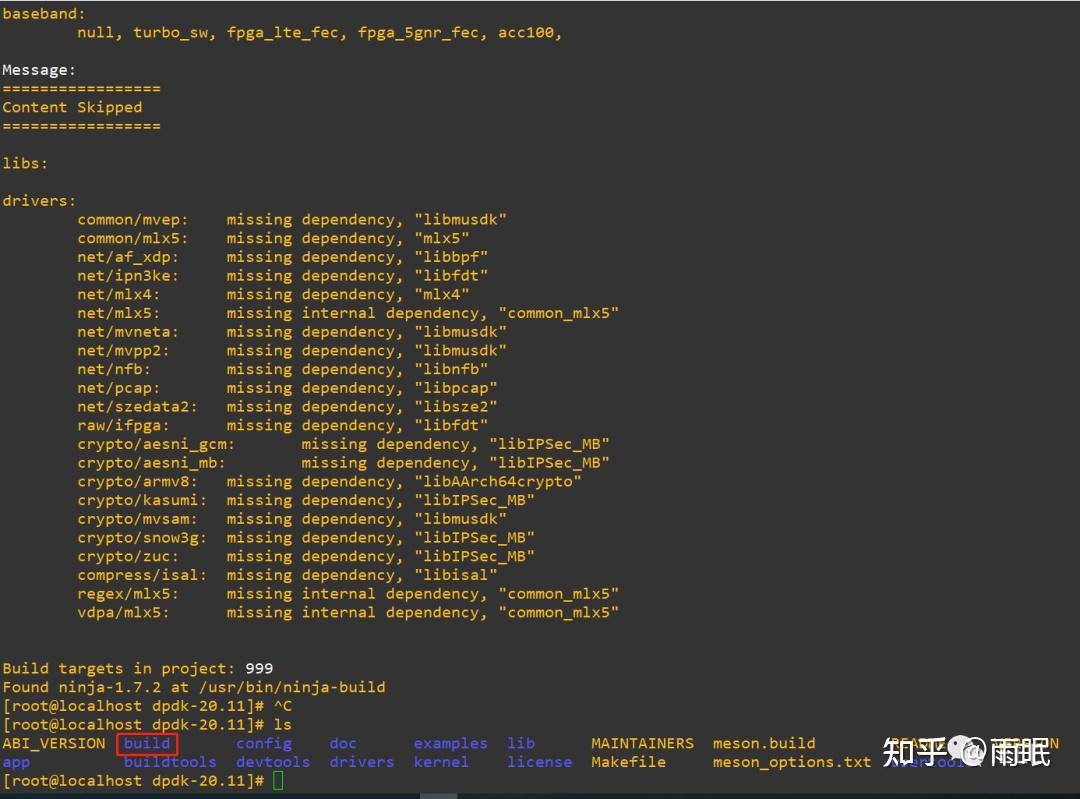Click the drivers directory in the listing
The height and width of the screenshot is (799, 1080).
tap(362, 762)
